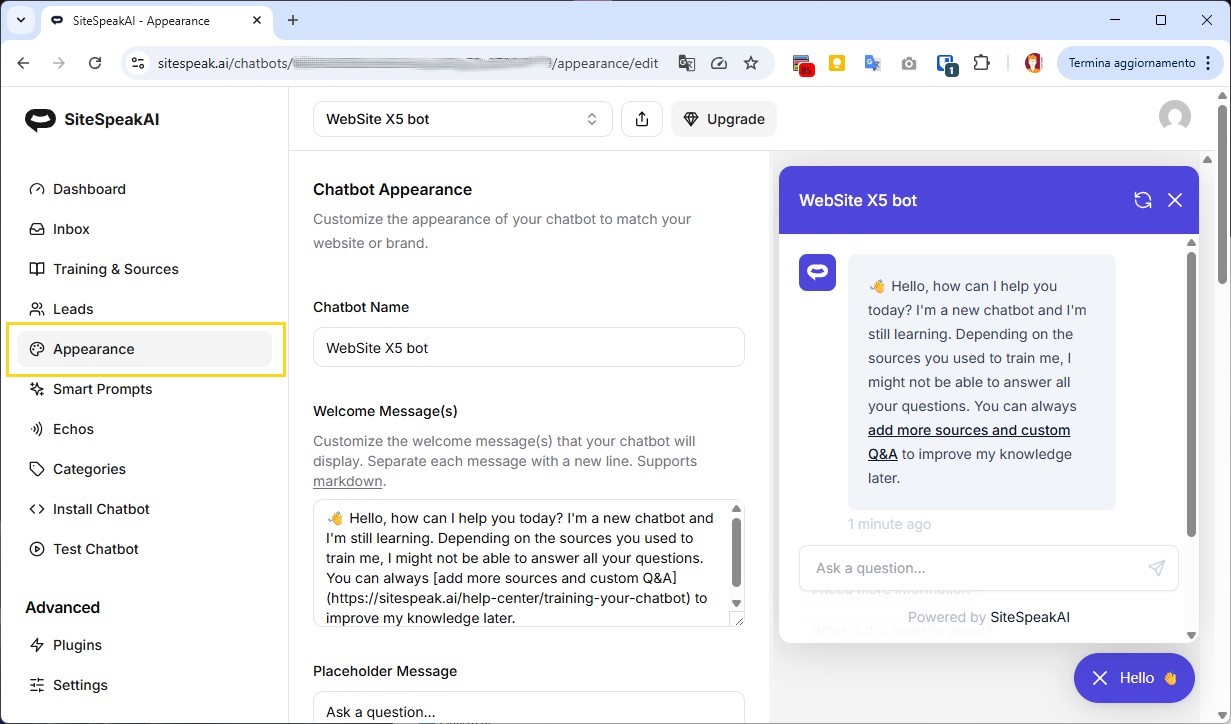This screenshot has height=724, width=1231.
Task: Click the address bar URL
Action: pos(408,63)
